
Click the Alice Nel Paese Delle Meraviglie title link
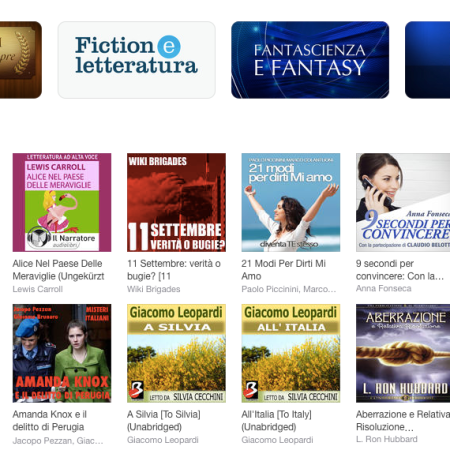[58, 270]
